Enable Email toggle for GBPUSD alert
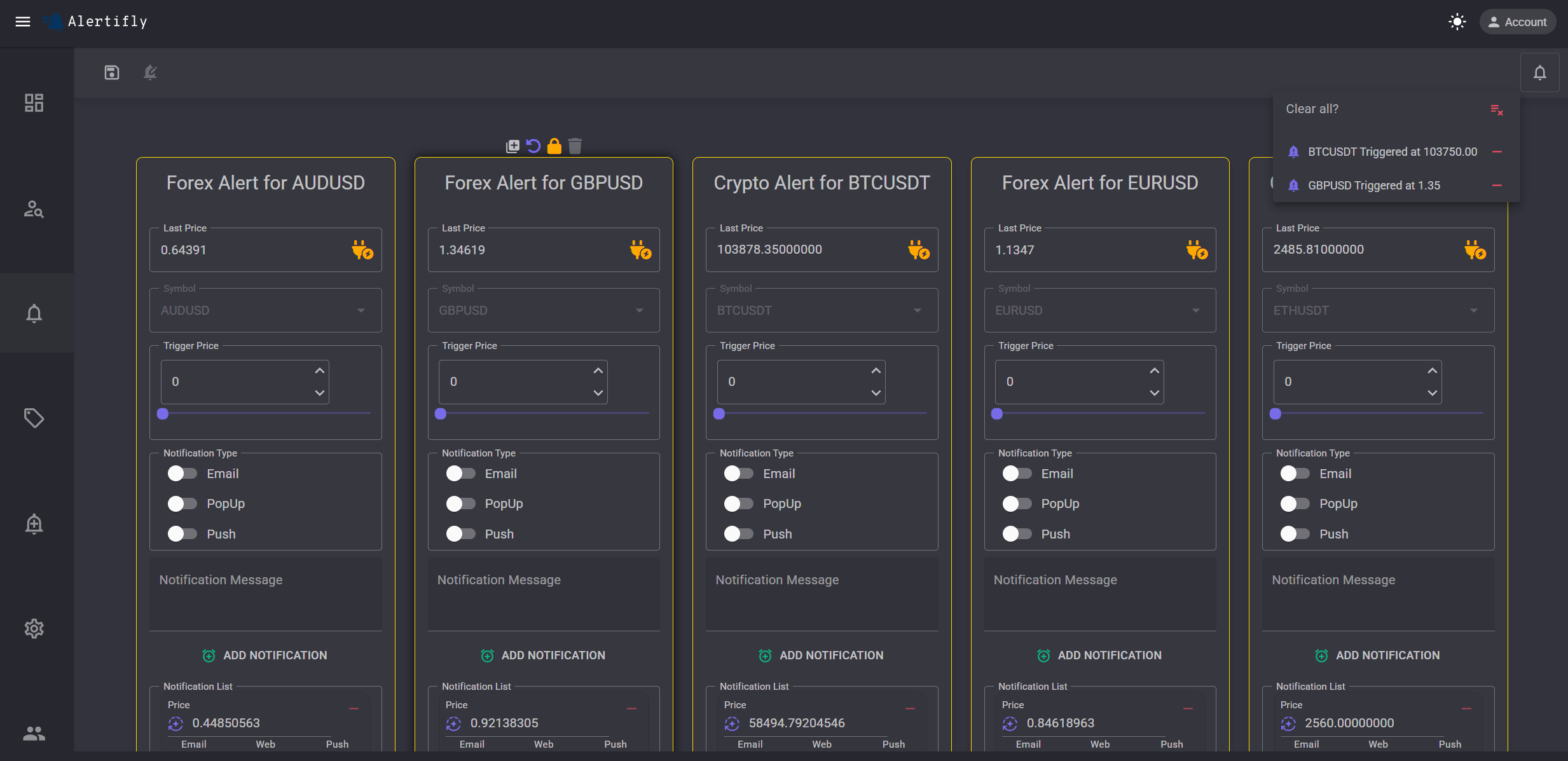Screen dimensions: 1568x761 coord(460,474)
